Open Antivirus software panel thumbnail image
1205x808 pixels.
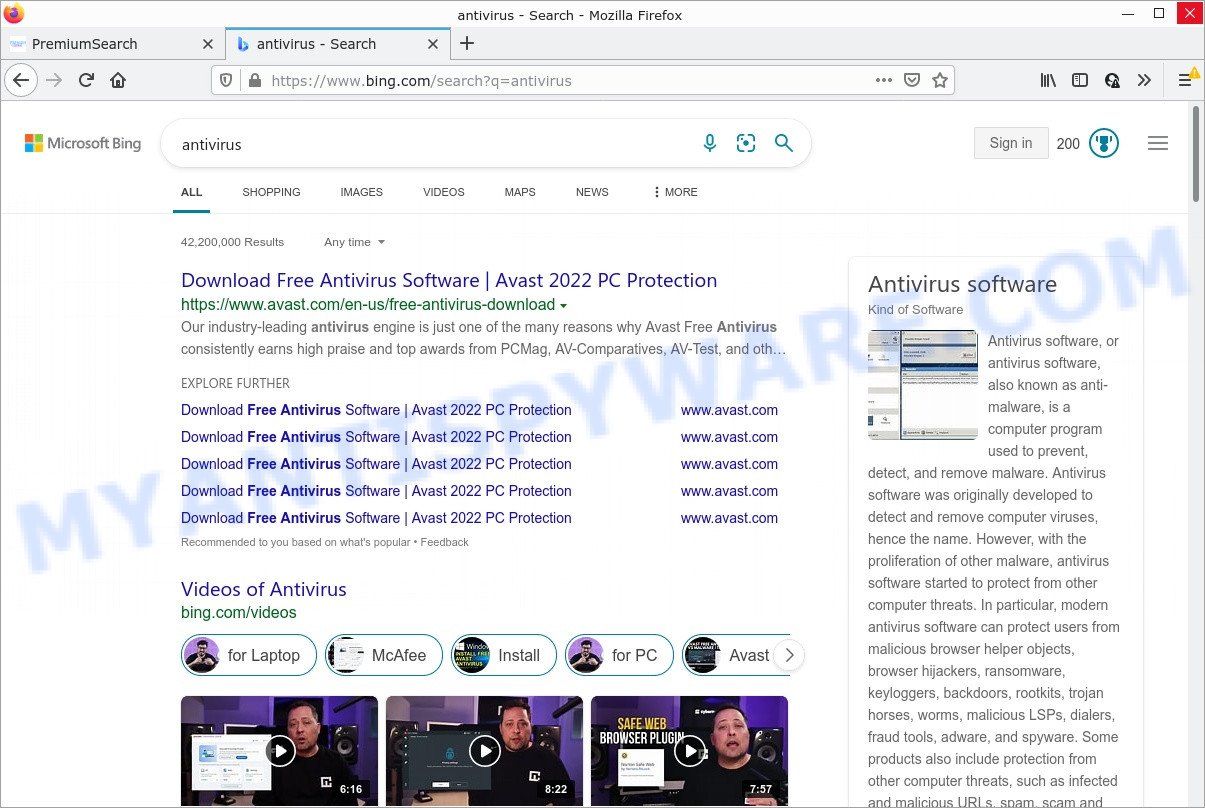923,385
